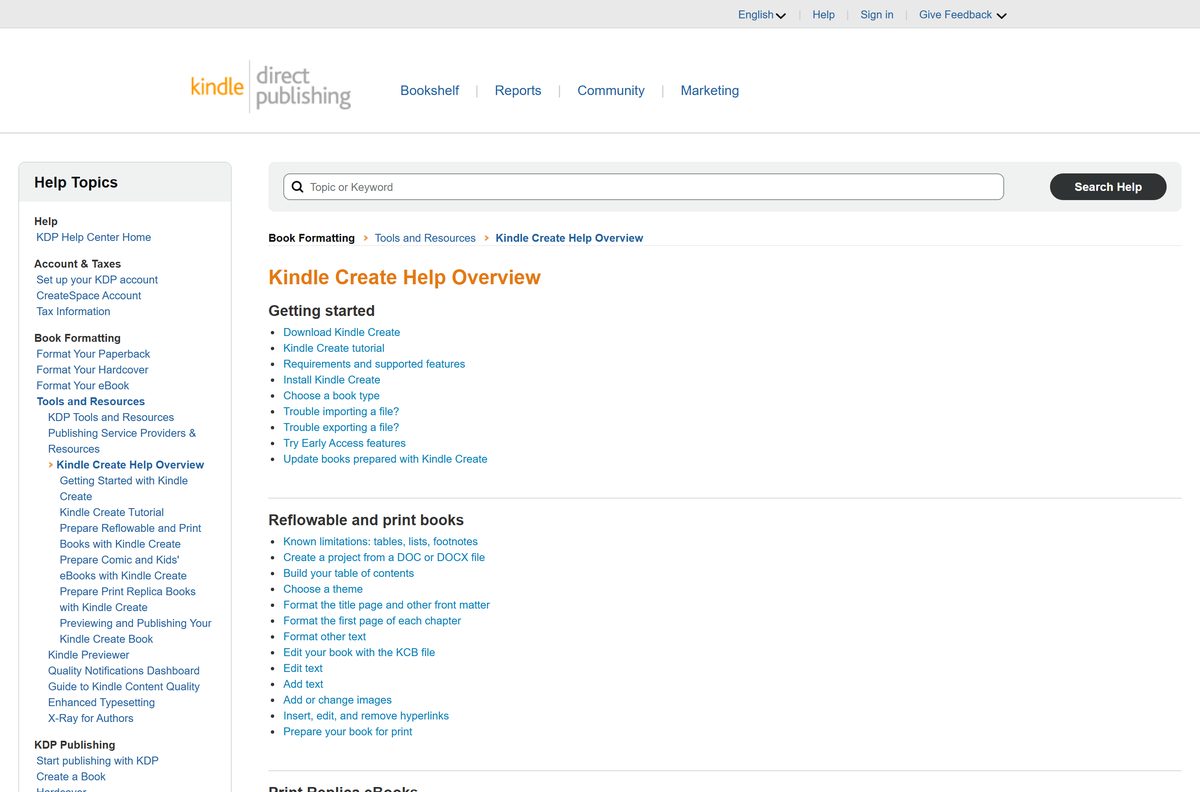Screen dimensions: 1200x792
Task: Click Prepare your book for print
Action: coord(348,733)
